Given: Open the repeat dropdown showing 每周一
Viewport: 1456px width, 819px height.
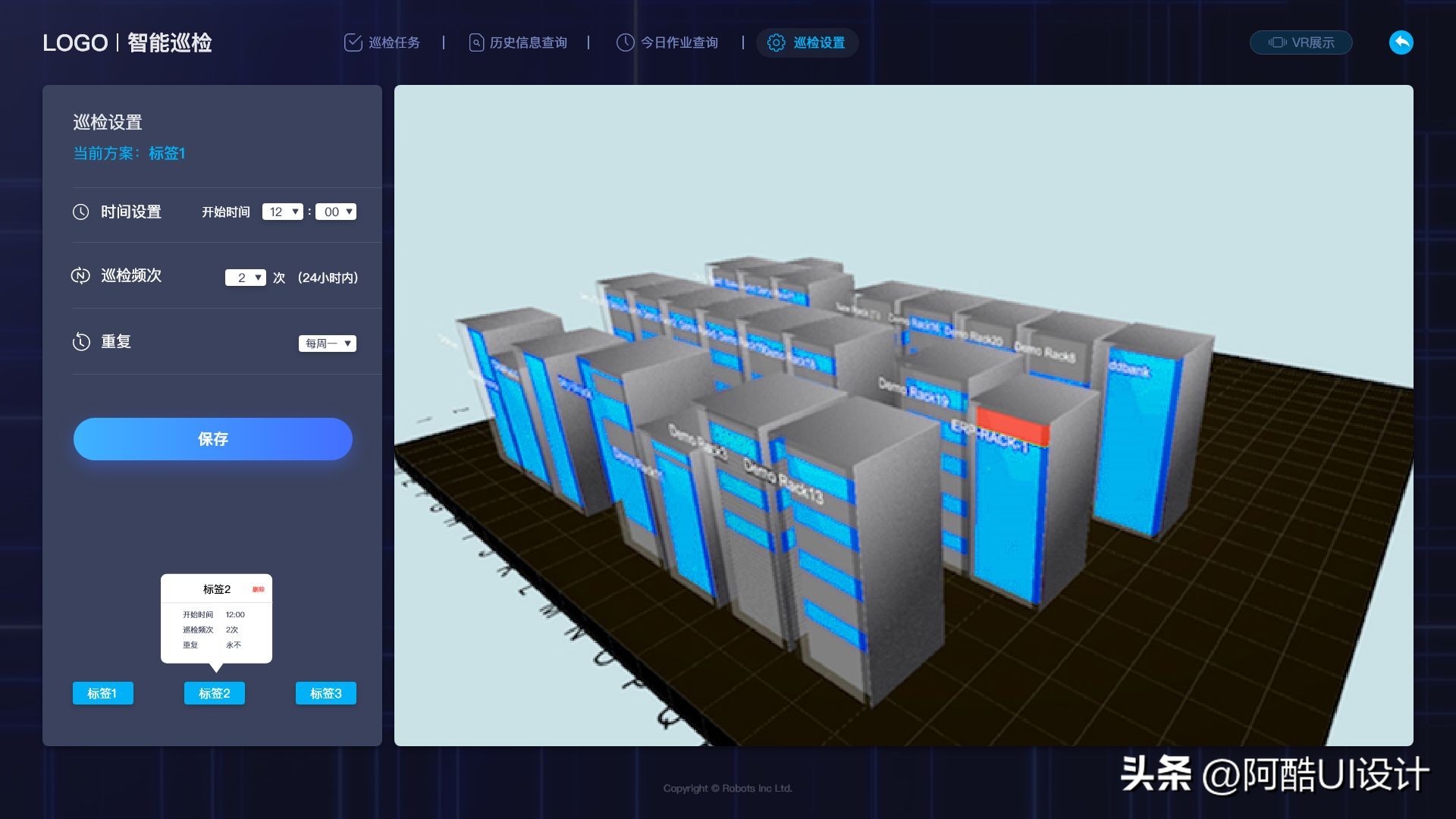Looking at the screenshot, I should pyautogui.click(x=327, y=344).
